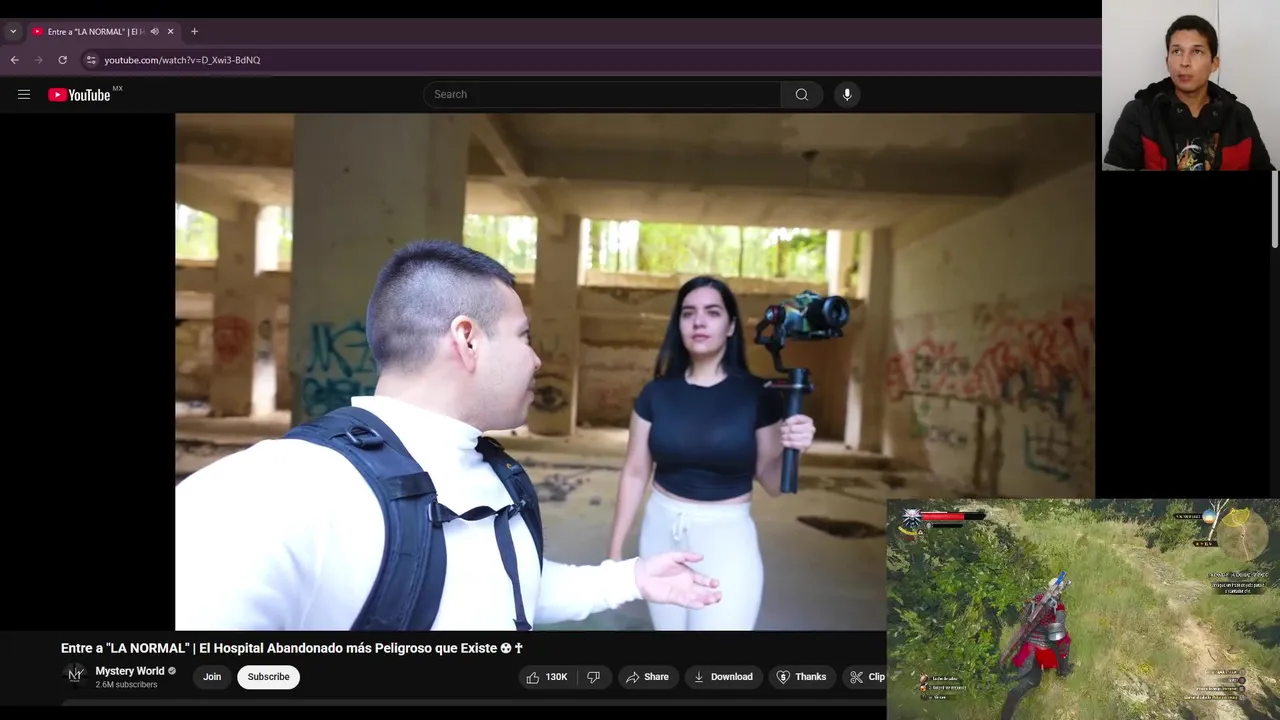
Task: Open a new browser tab
Action: pyautogui.click(x=194, y=31)
